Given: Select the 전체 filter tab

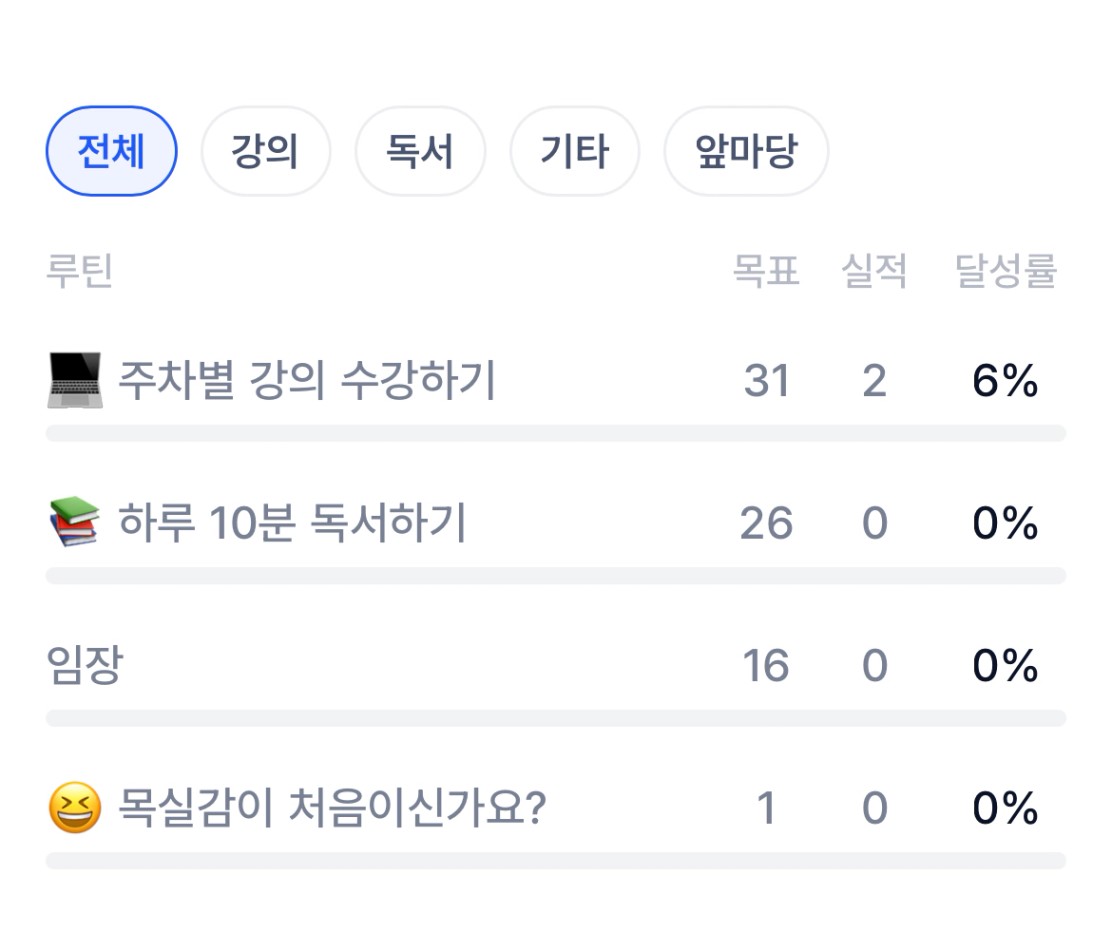Looking at the screenshot, I should [111, 152].
